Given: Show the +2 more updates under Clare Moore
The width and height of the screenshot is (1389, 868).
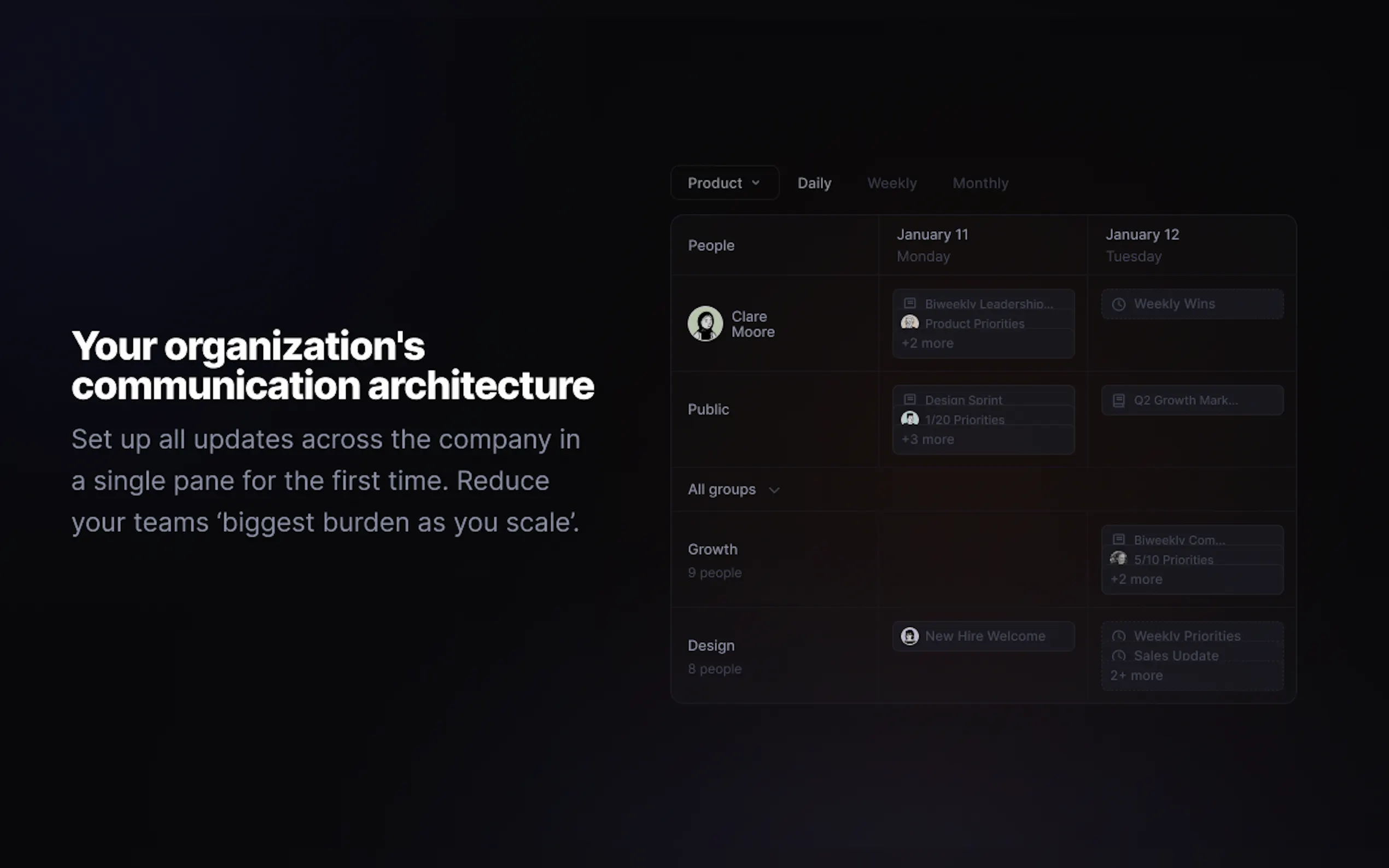Looking at the screenshot, I should coord(927,343).
